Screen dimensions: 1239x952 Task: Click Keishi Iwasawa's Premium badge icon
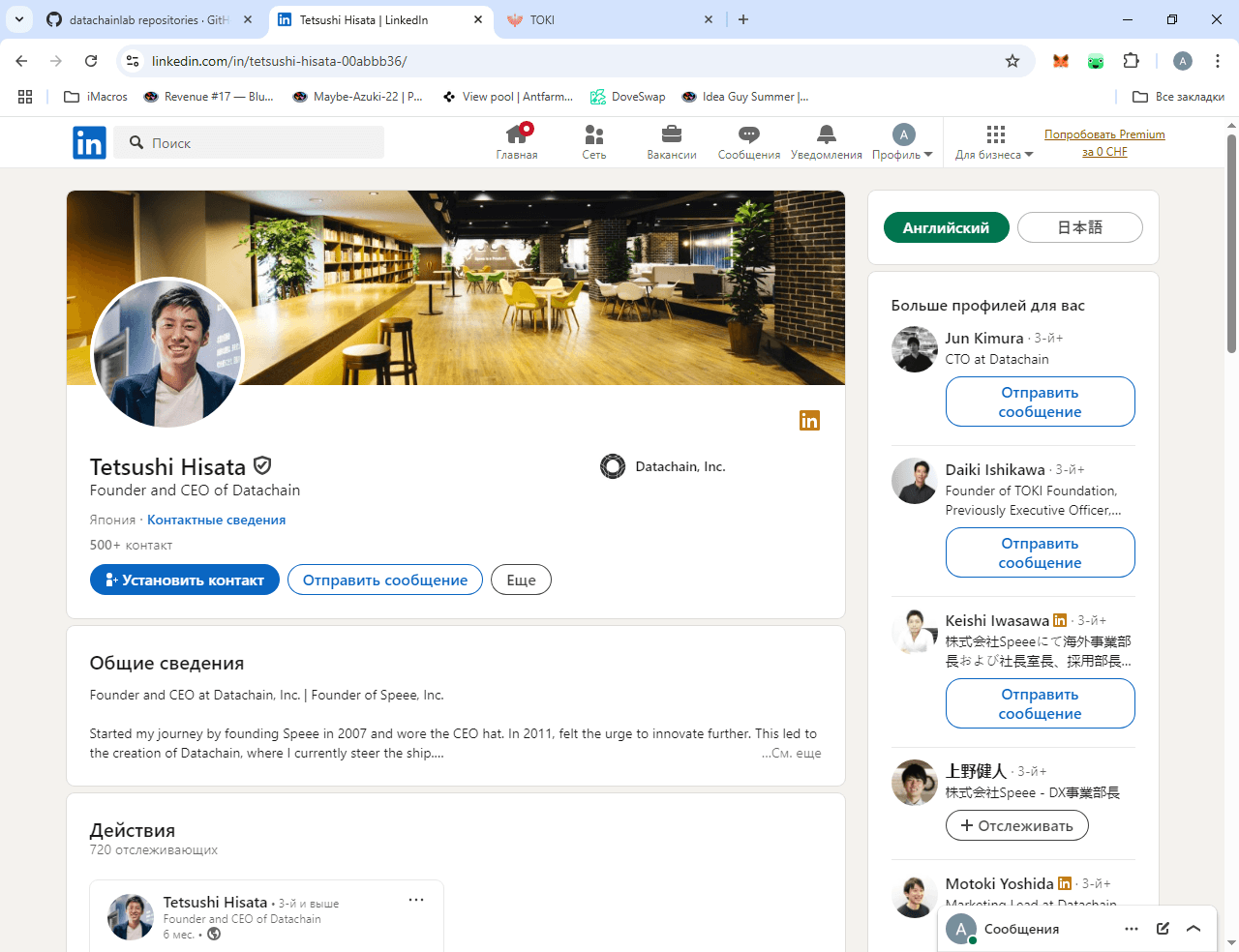(x=1060, y=620)
